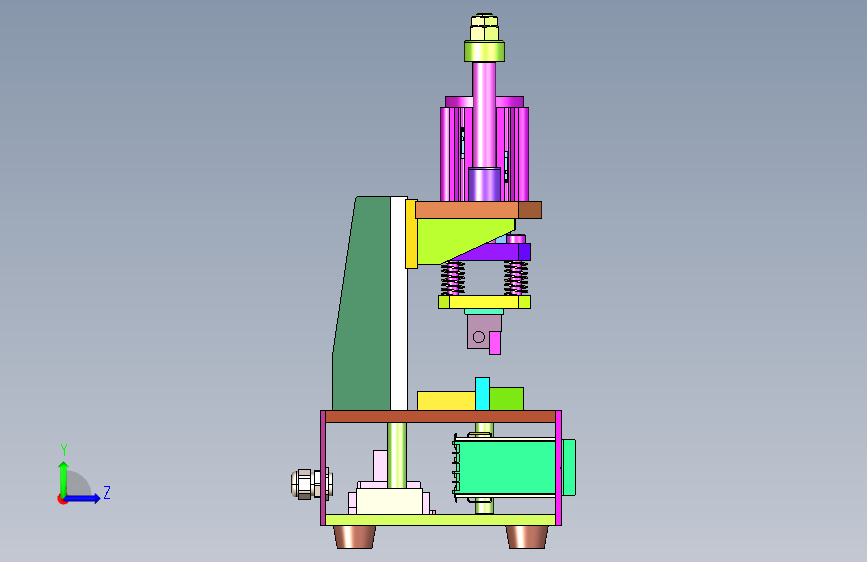Select the cyan upright block on the table
This screenshot has height=562, width=867.
tap(482, 394)
